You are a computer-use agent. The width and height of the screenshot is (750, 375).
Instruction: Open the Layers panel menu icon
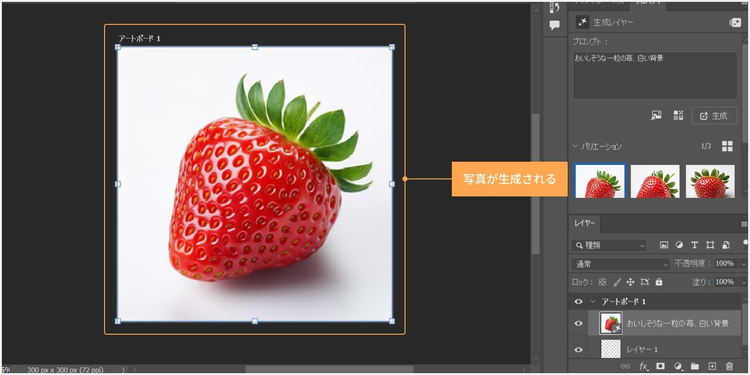click(x=744, y=224)
